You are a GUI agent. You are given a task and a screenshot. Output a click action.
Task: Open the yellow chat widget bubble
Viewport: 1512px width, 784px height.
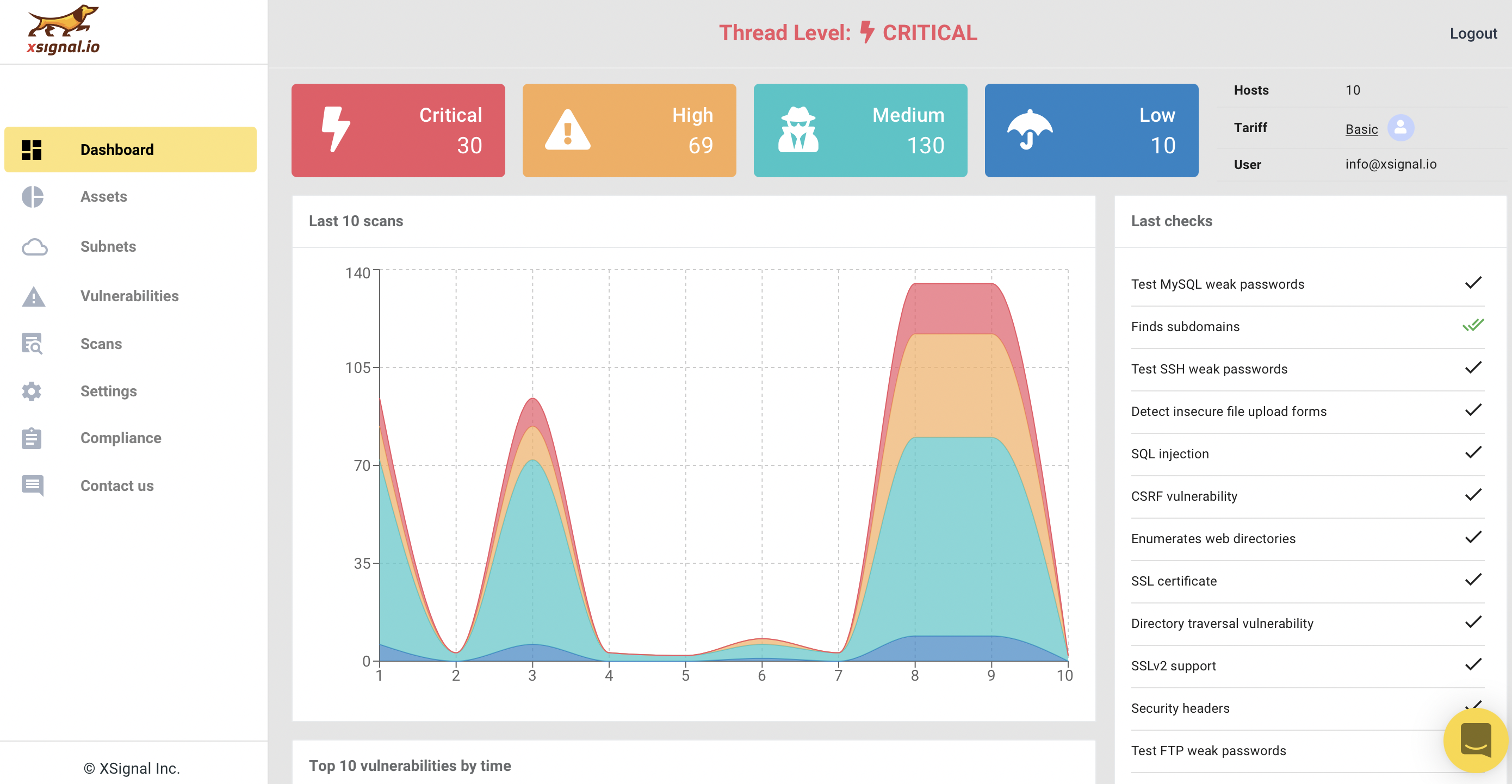1476,741
